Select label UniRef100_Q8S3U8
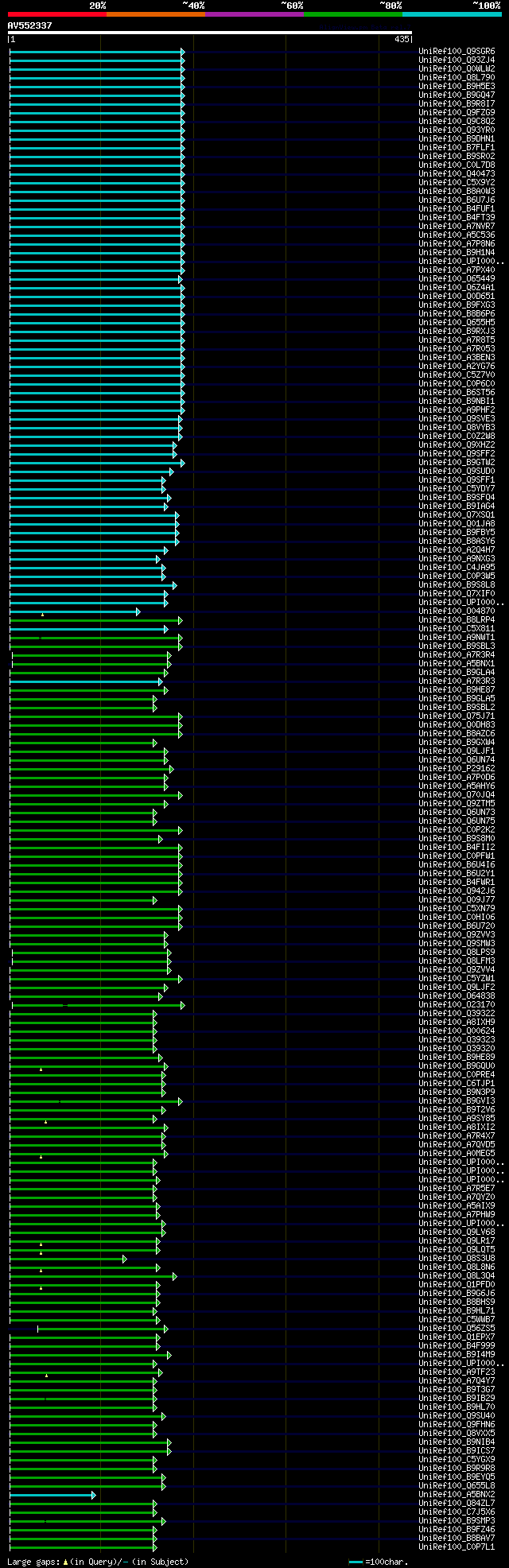Image resolution: width=509 pixels, height=1568 pixels. pos(457,1258)
